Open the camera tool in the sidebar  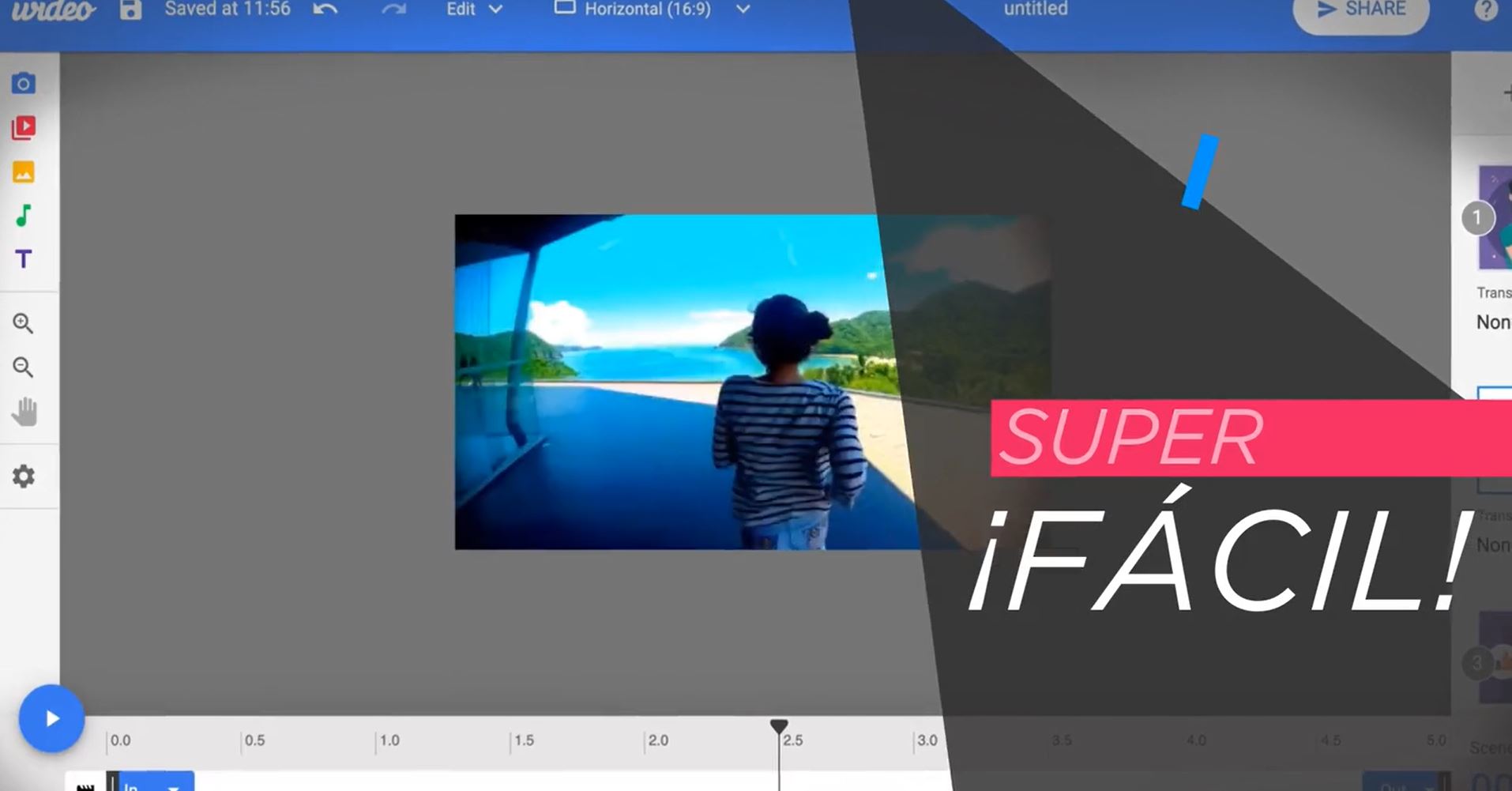pyautogui.click(x=24, y=83)
